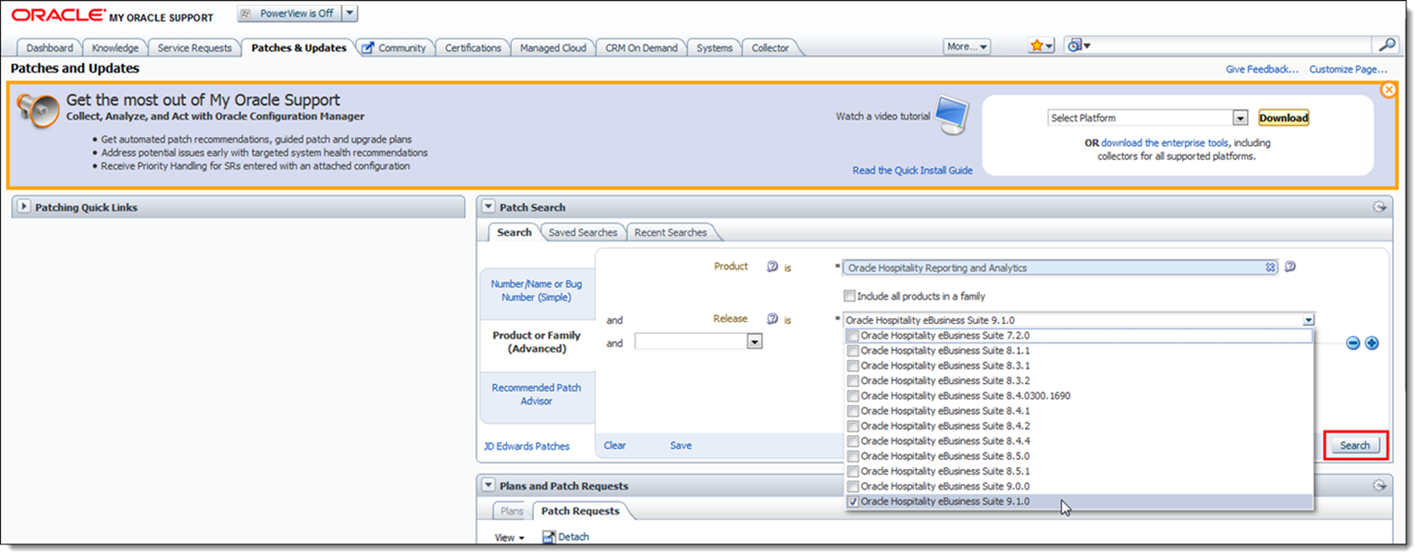
Task: Switch to the Knowledge tab
Action: click(x=115, y=47)
